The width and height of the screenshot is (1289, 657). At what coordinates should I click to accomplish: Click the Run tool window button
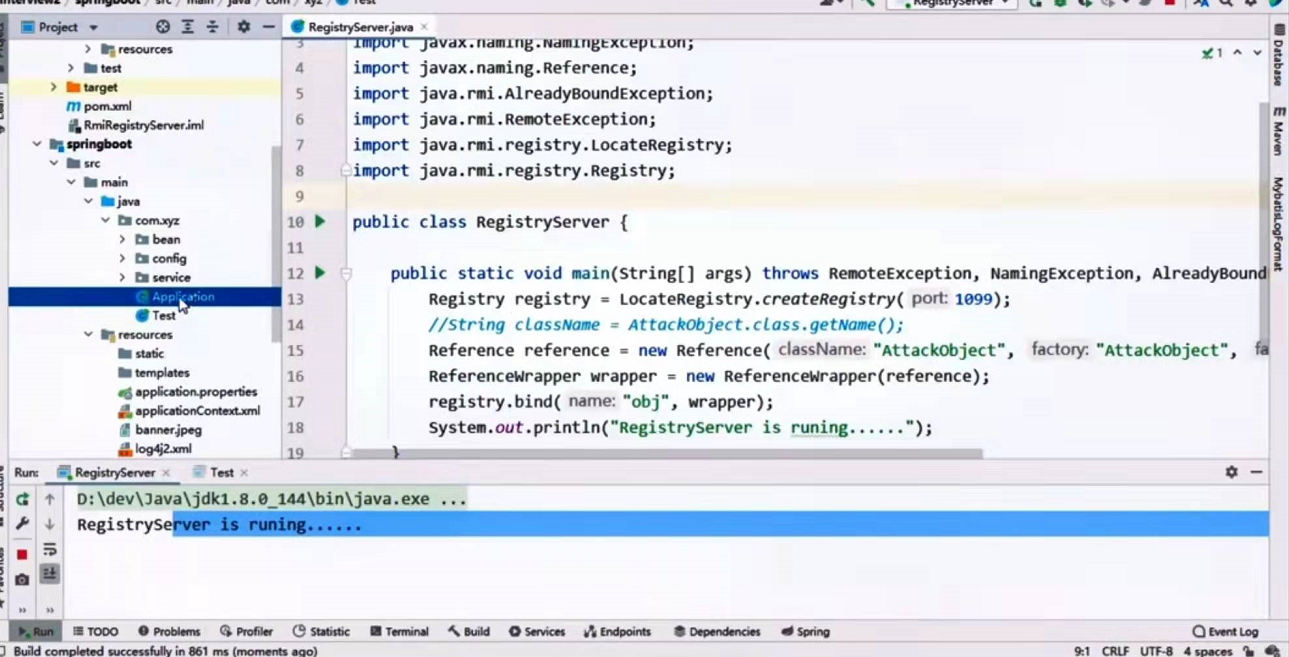(35, 631)
